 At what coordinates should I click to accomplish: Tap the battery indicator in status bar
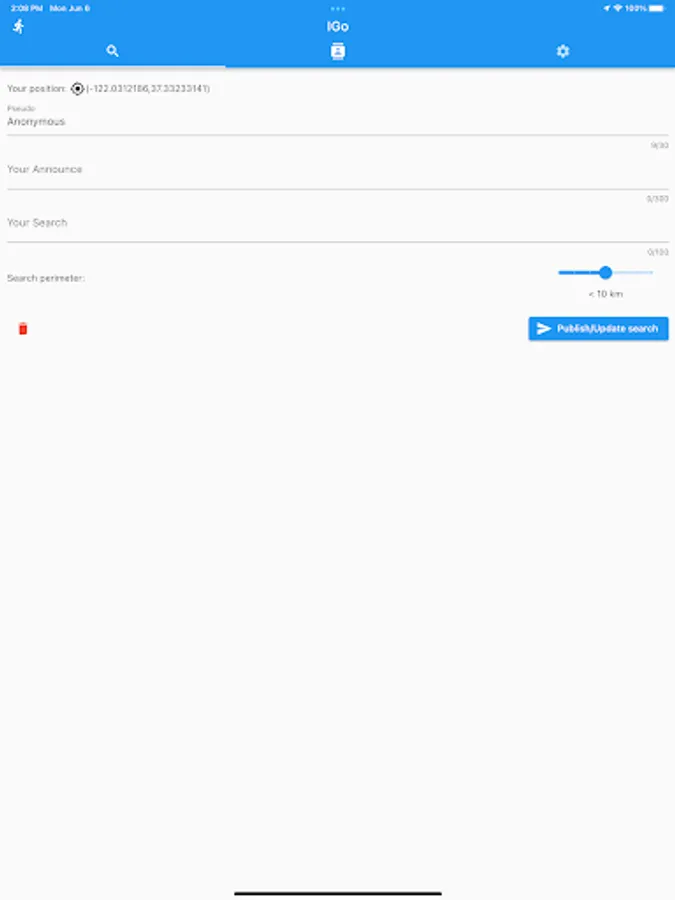click(657, 8)
